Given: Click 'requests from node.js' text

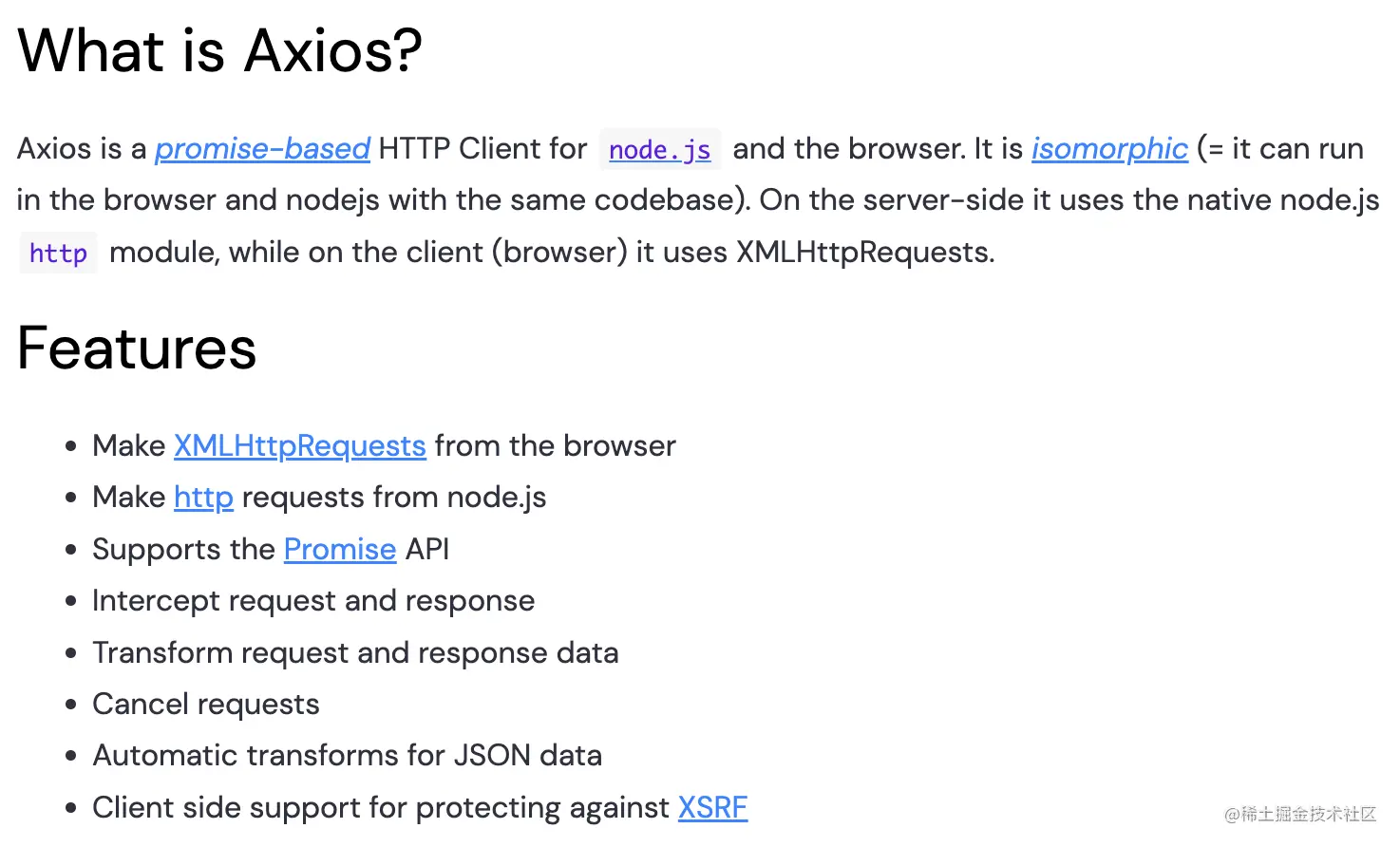Looking at the screenshot, I should 394,498.
